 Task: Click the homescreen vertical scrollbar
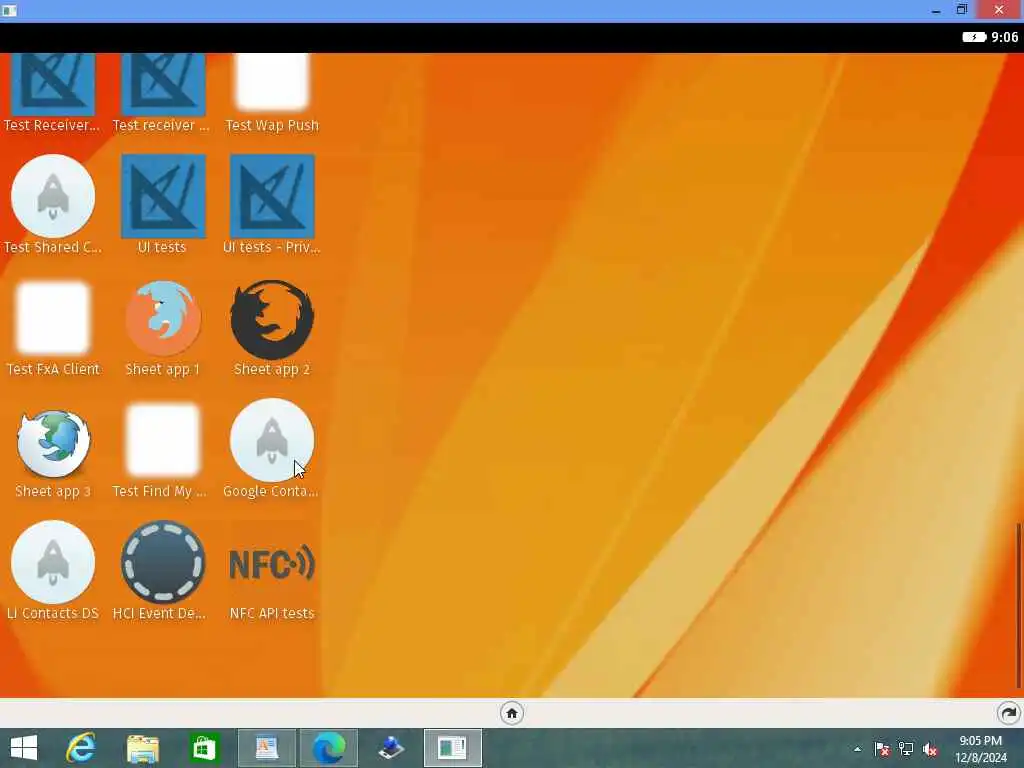[x=1018, y=605]
